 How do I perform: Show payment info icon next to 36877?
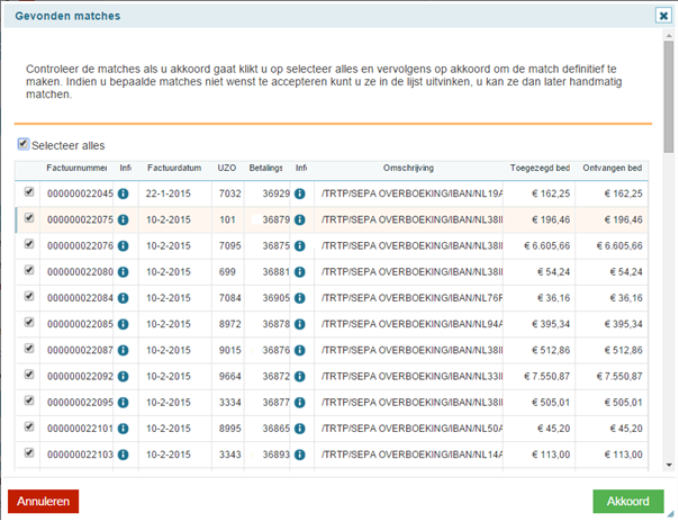[300, 402]
